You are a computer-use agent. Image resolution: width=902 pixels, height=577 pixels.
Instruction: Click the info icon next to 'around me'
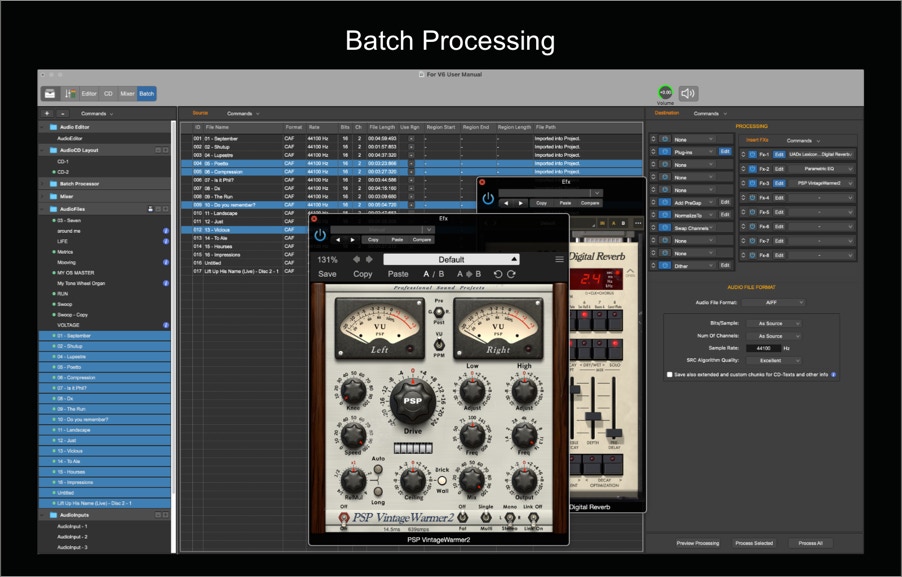(x=166, y=231)
